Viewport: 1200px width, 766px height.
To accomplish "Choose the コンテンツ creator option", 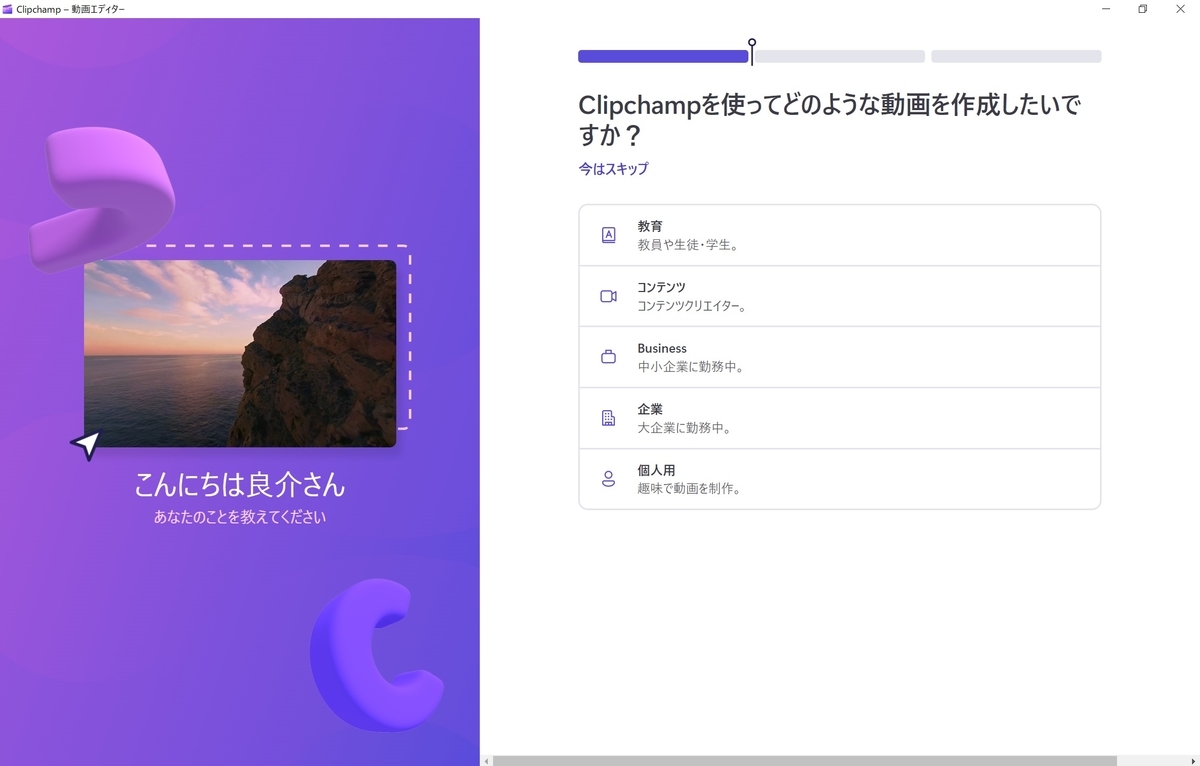I will pyautogui.click(x=839, y=296).
